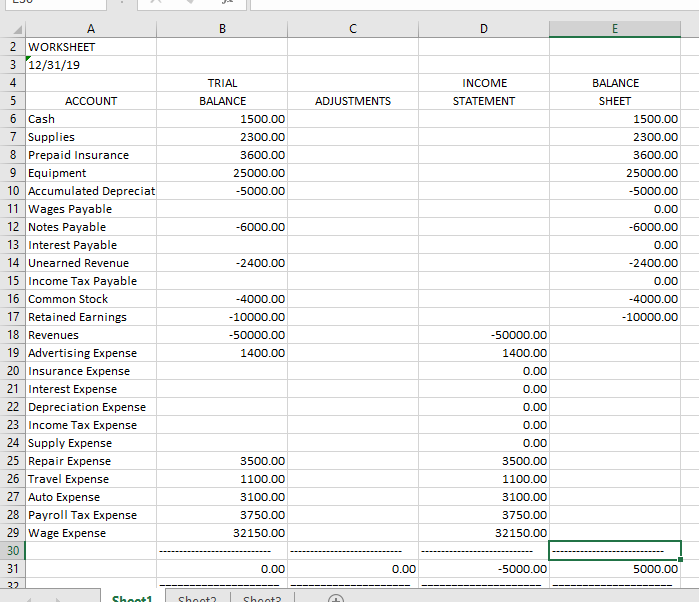Click the Interest Expense account cell
This screenshot has height=602, width=699.
[x=91, y=389]
